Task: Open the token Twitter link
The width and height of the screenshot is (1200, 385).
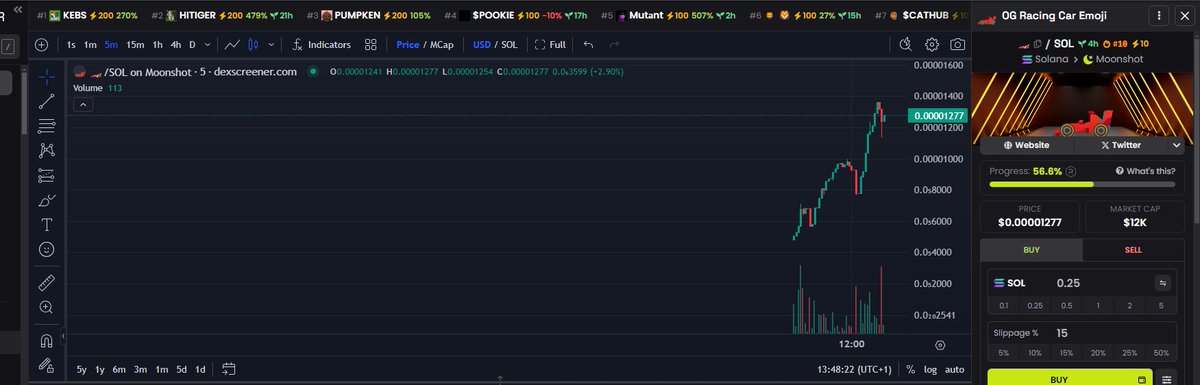Action: point(1120,145)
